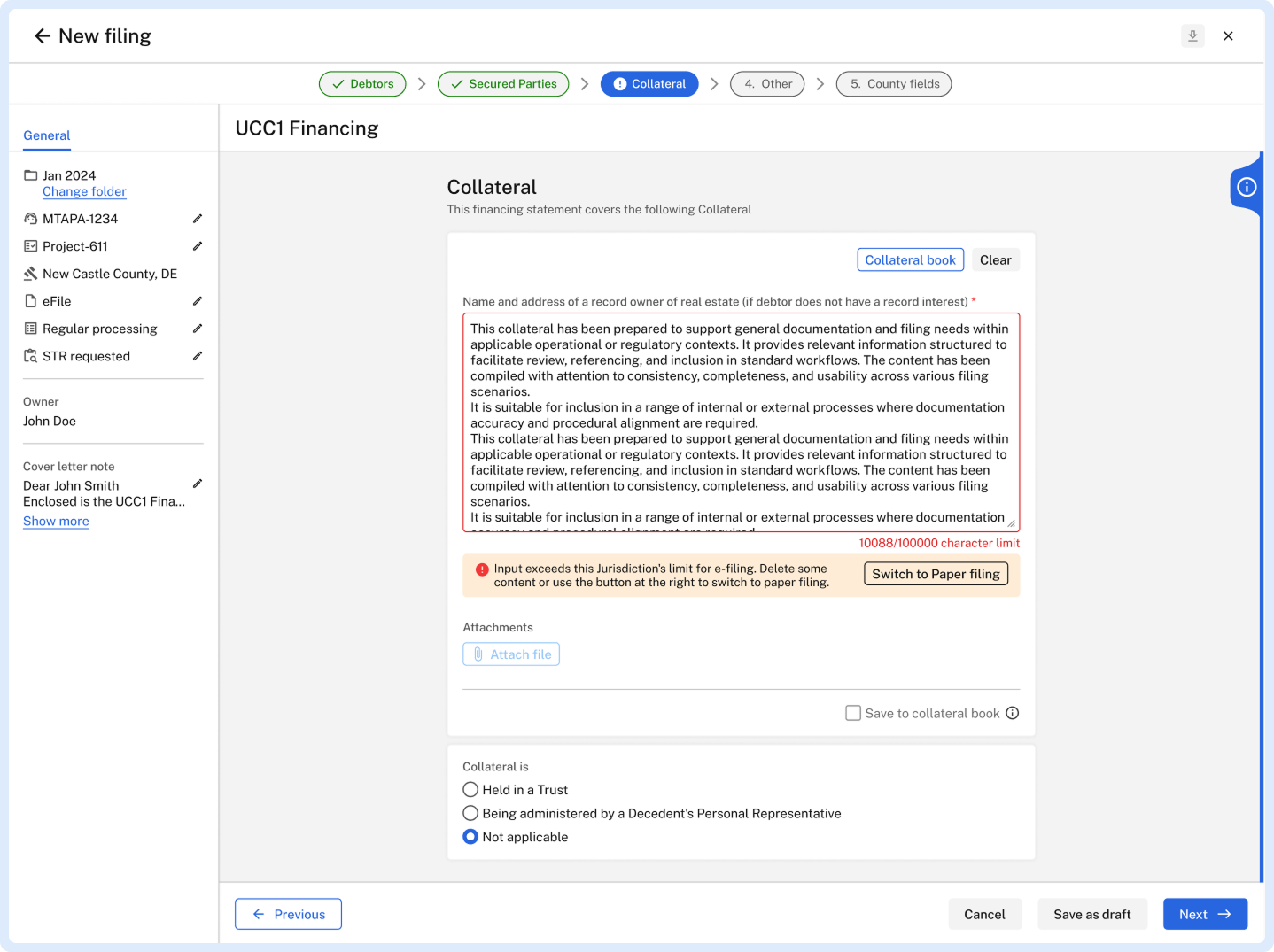Click the MTAPA-1234 reference icon

click(31, 219)
